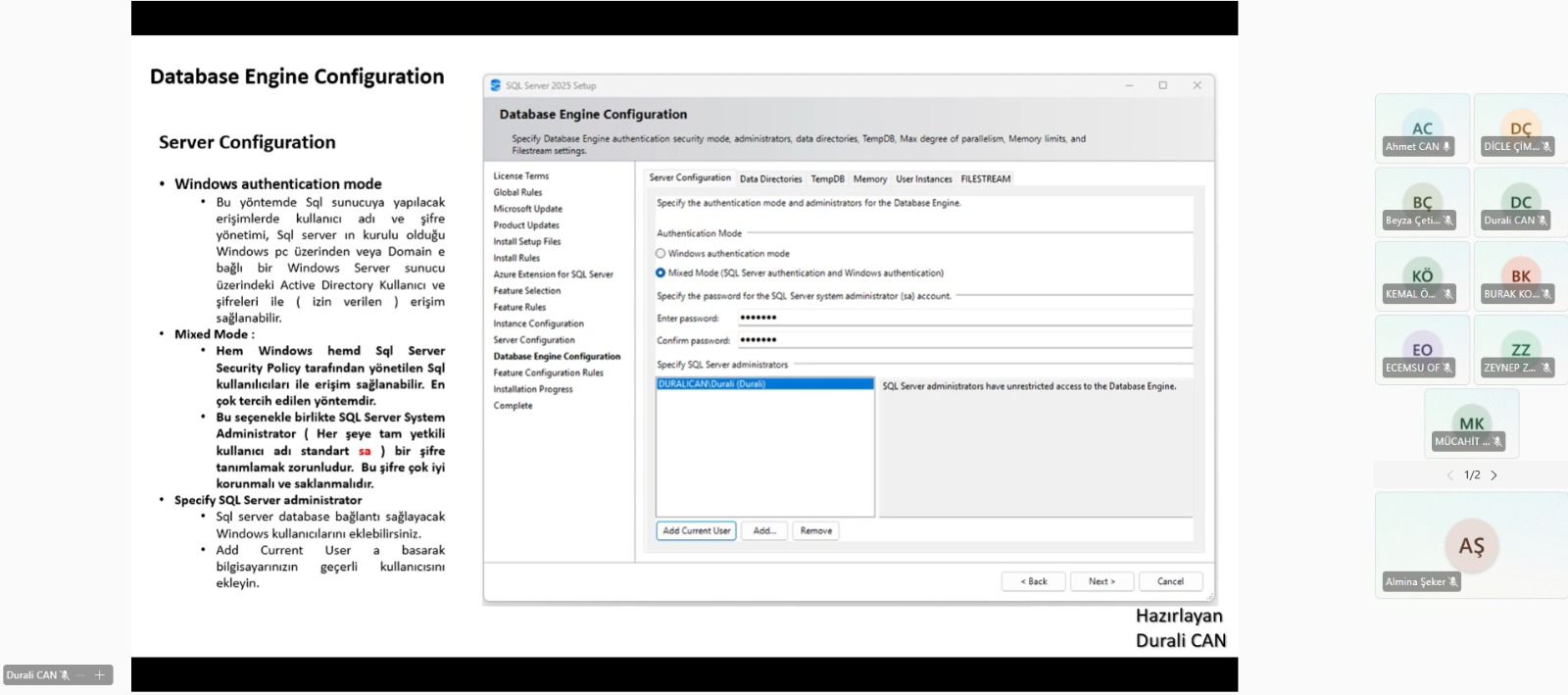Screen dimensions: 1568x695
Task: Go to next participants page arrow
Action: [1494, 475]
